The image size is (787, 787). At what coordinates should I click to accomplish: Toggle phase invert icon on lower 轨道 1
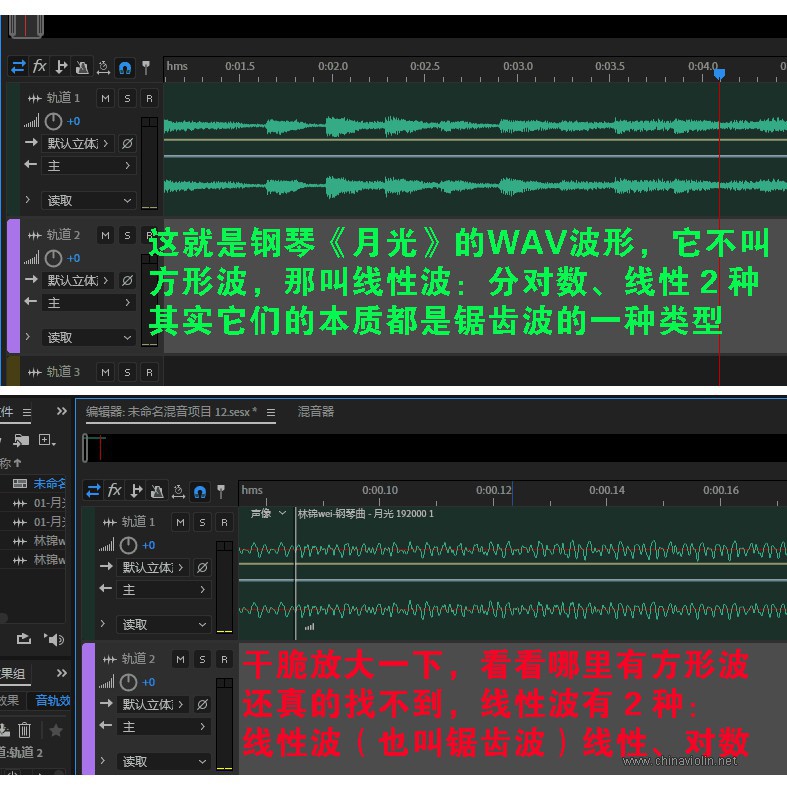coord(202,568)
